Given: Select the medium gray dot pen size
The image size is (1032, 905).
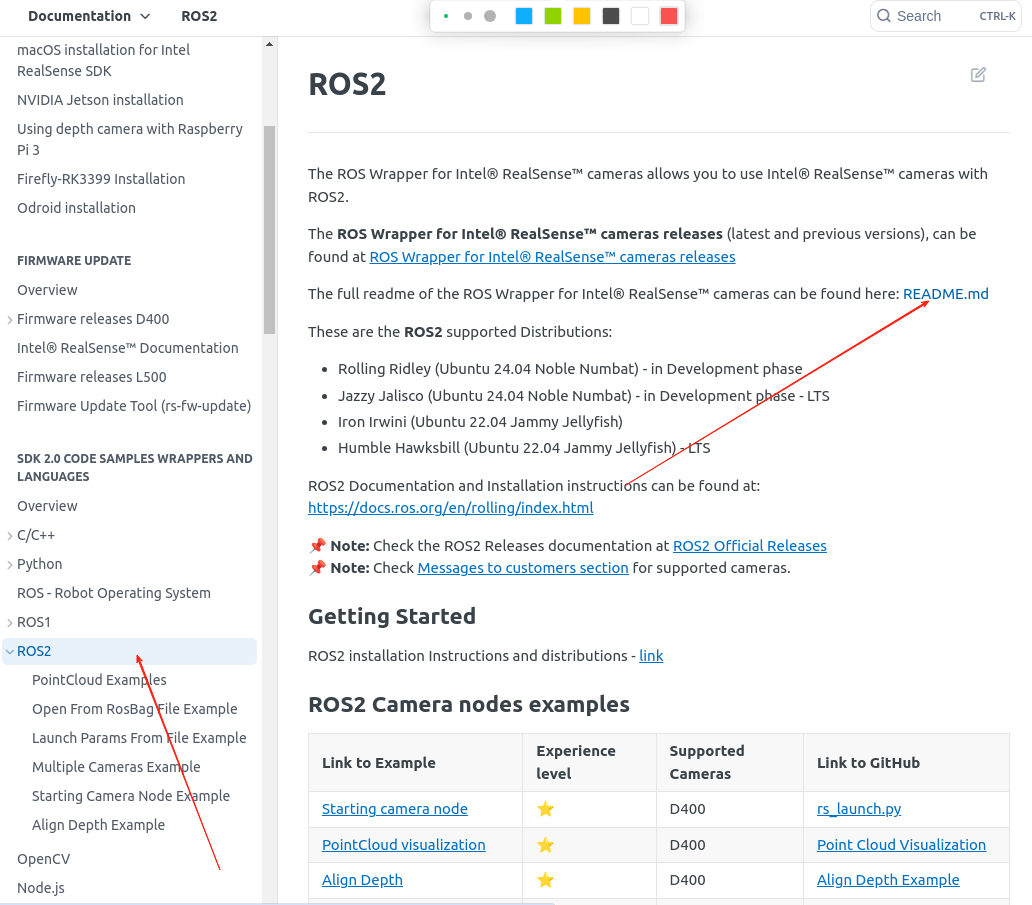Looking at the screenshot, I should pos(468,16).
